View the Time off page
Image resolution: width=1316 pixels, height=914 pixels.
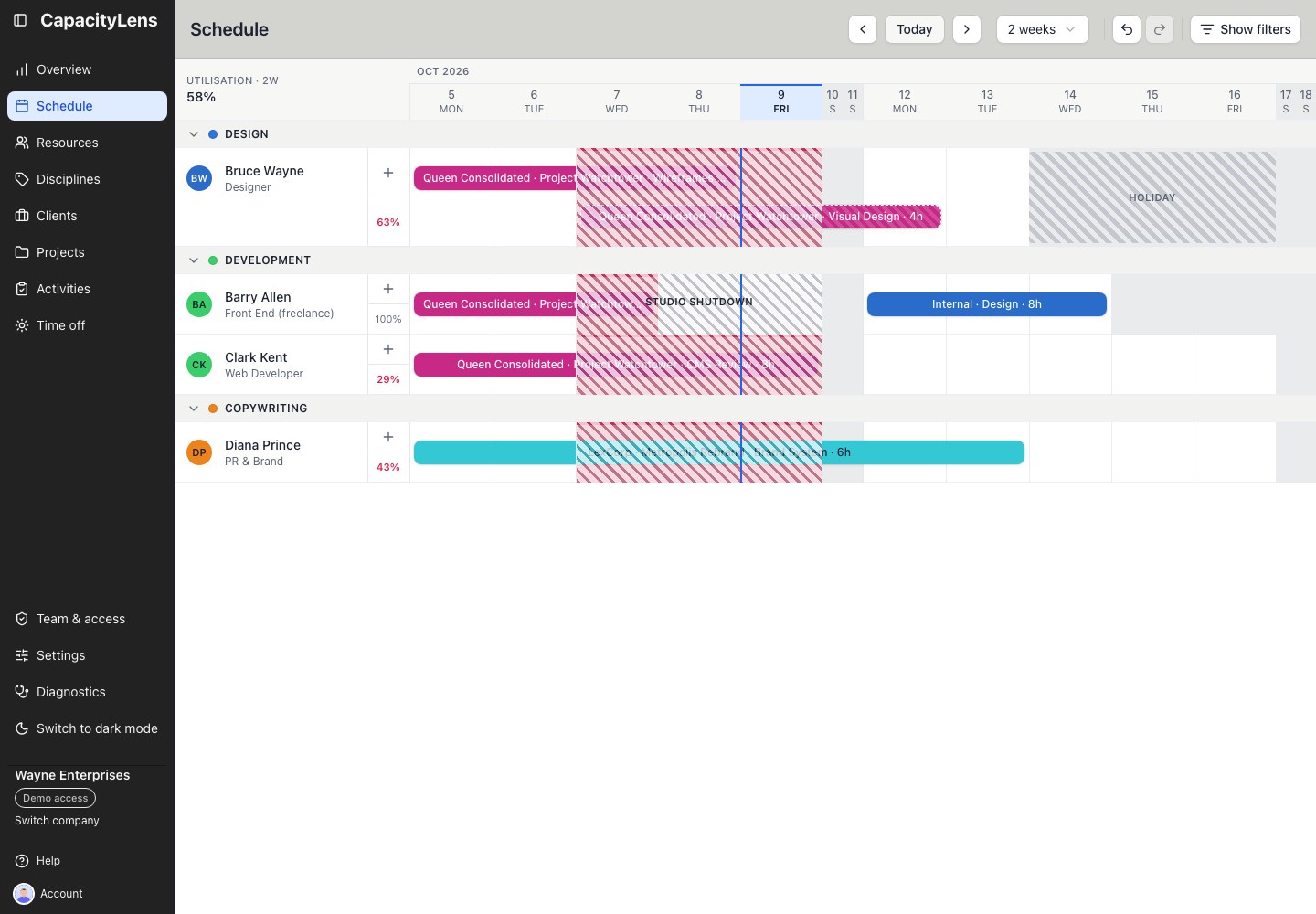click(x=87, y=325)
